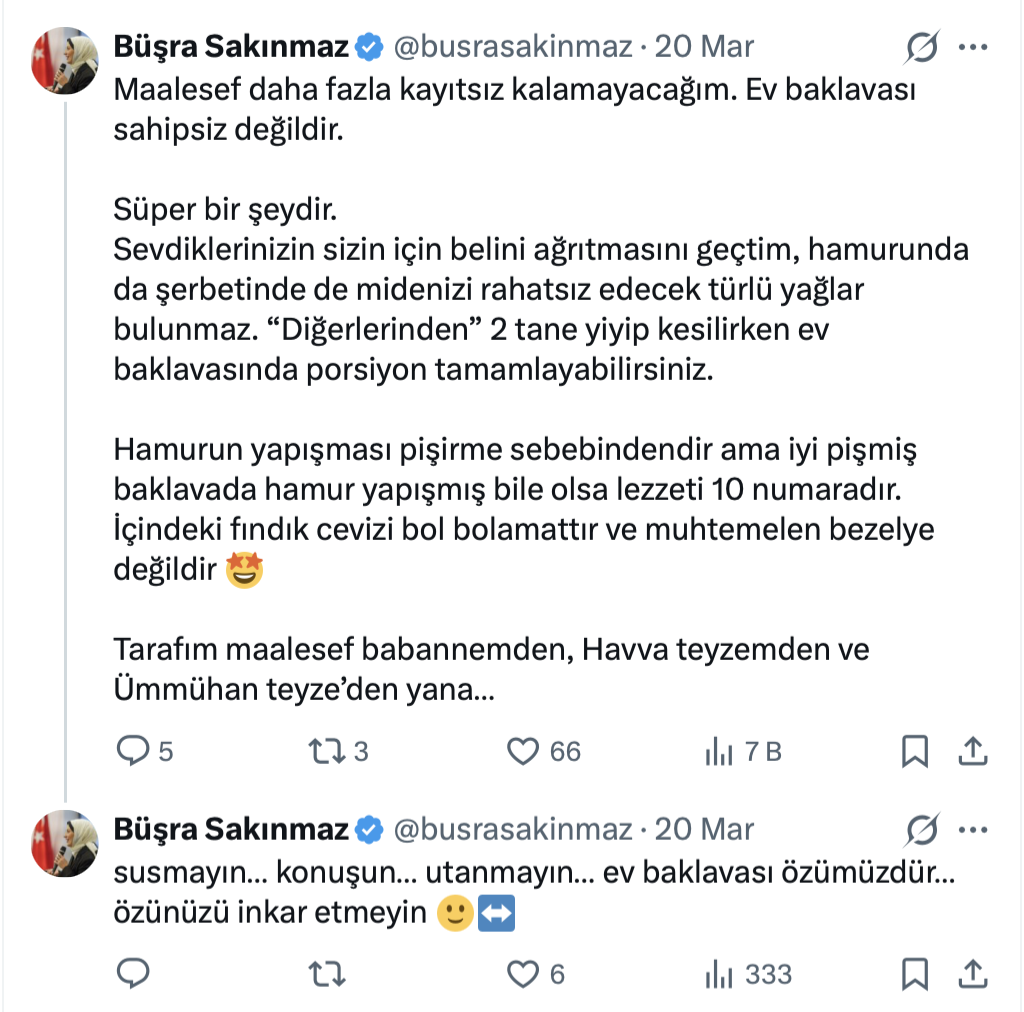The image size is (1024, 1012).
Task: Open Büşra Sakınmaz profile from first tweet name
Action: [231, 47]
